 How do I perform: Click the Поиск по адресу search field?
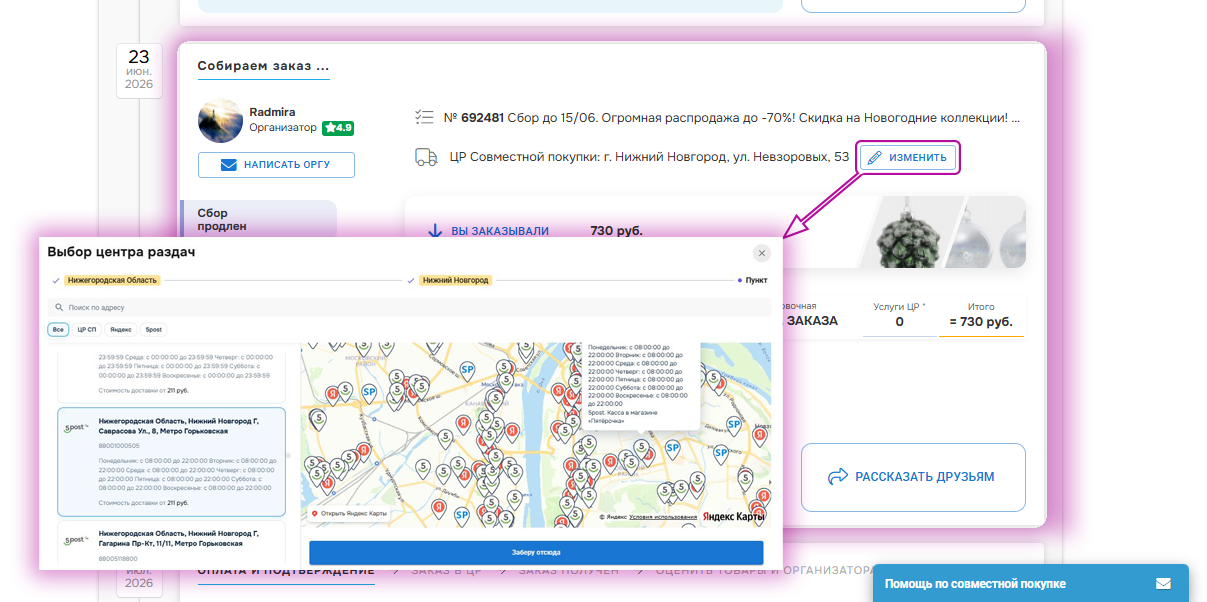[410, 308]
